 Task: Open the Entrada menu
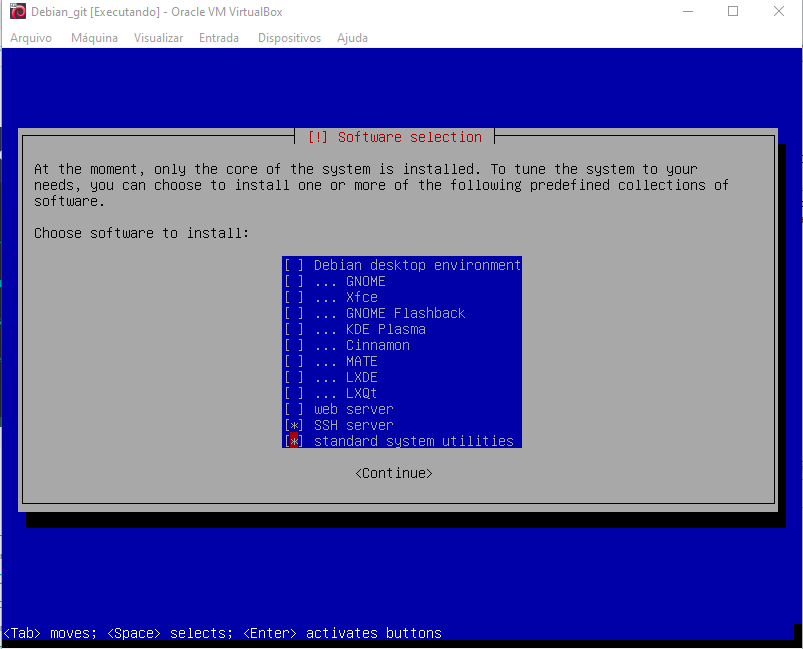point(219,38)
